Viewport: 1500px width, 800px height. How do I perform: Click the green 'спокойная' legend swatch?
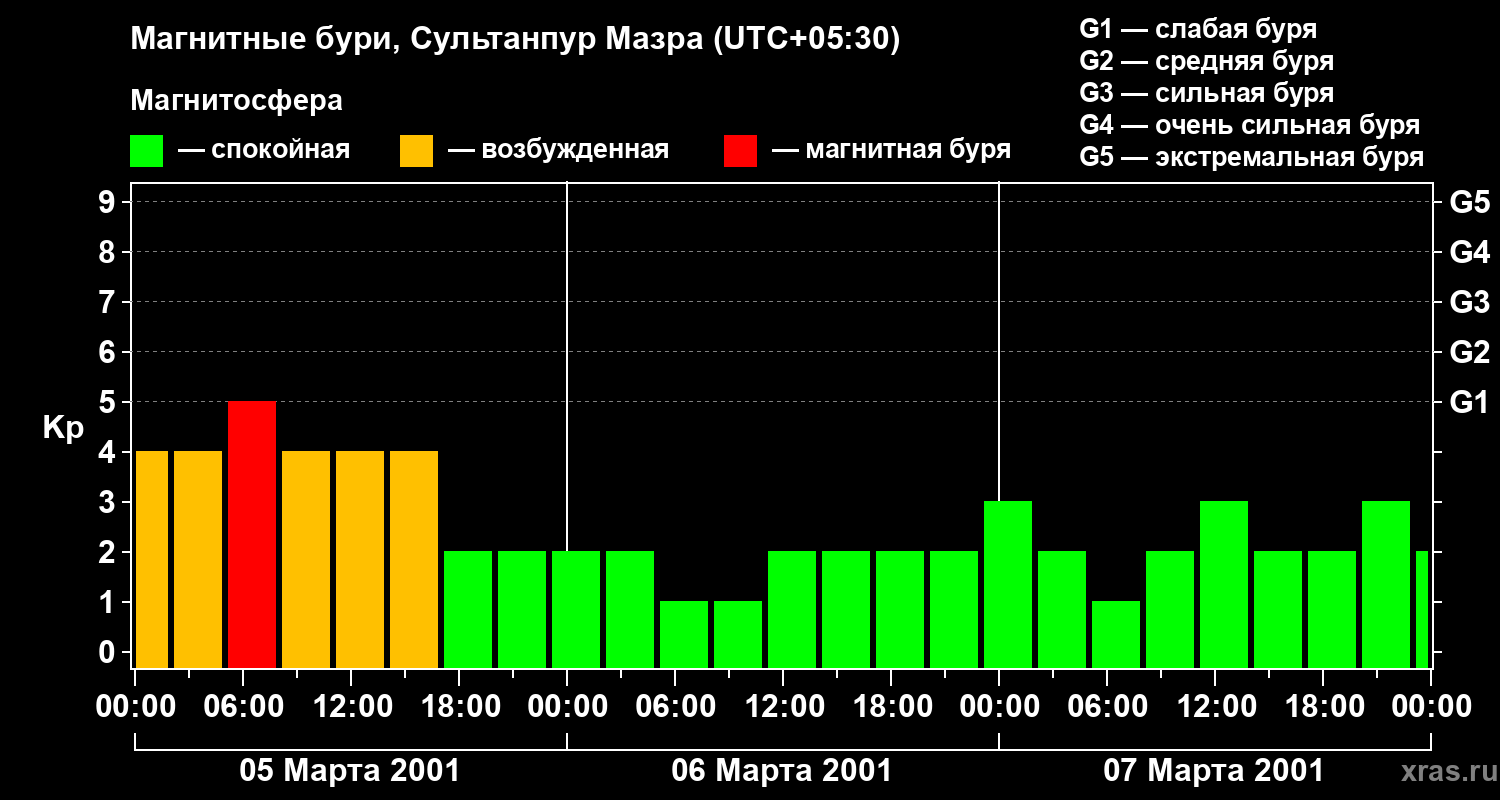pyautogui.click(x=147, y=151)
